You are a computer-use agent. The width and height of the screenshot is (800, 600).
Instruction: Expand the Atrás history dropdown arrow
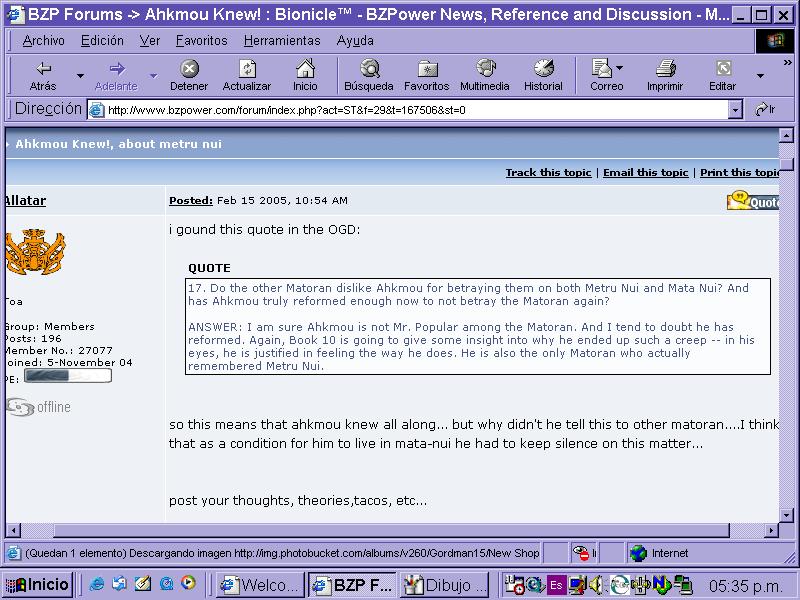point(80,75)
